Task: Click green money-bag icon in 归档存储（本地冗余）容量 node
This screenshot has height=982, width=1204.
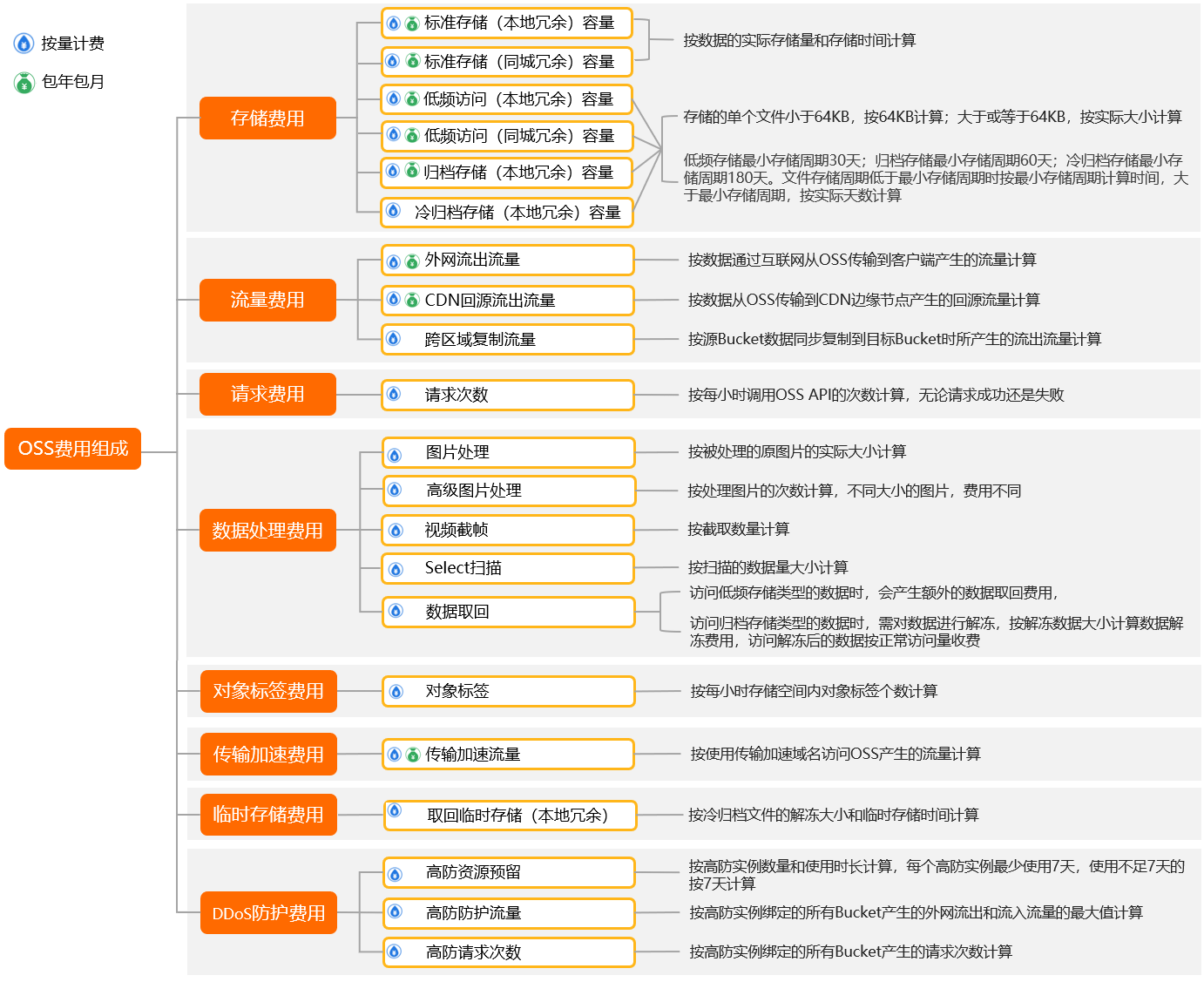Action: 411,171
